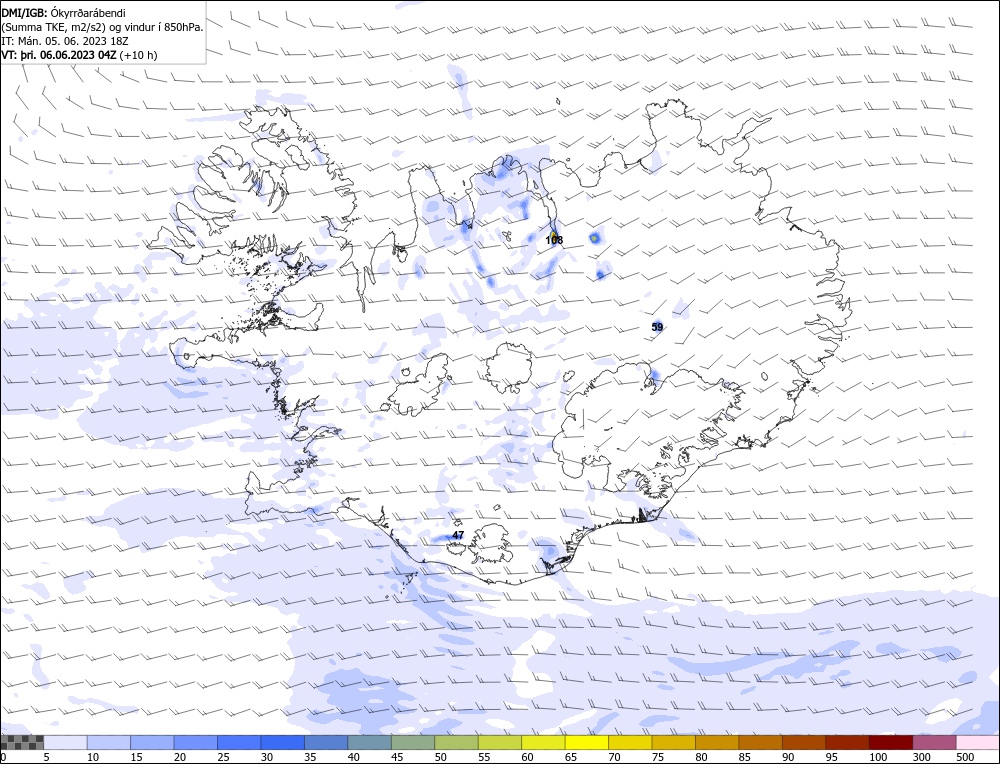Choose the green swatch between 50 and 55
Viewport: 1000px width, 764px height.
[457, 742]
